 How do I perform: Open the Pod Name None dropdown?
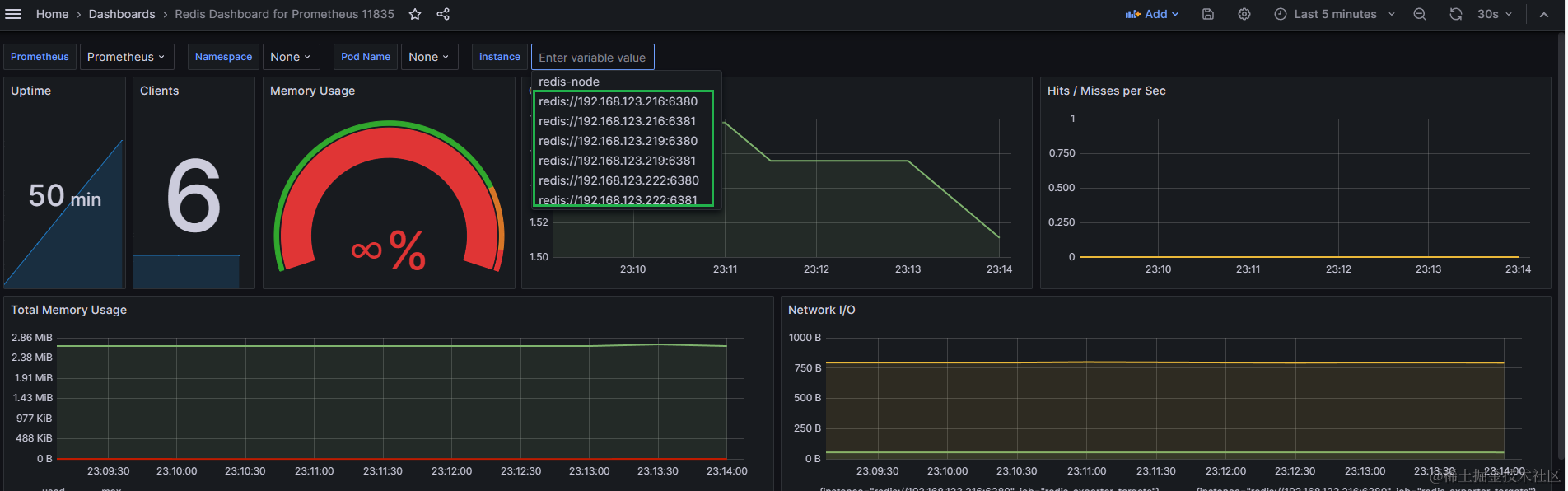pos(429,57)
